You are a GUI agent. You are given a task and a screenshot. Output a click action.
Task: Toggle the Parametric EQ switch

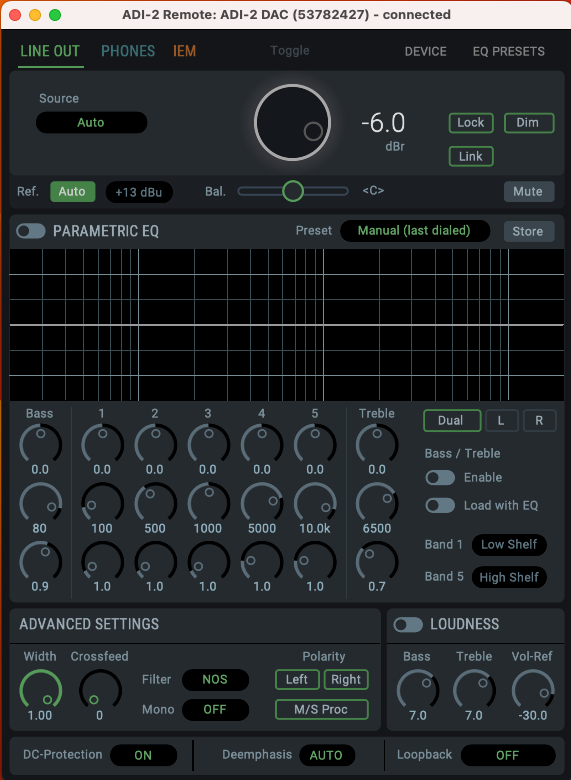(31, 231)
